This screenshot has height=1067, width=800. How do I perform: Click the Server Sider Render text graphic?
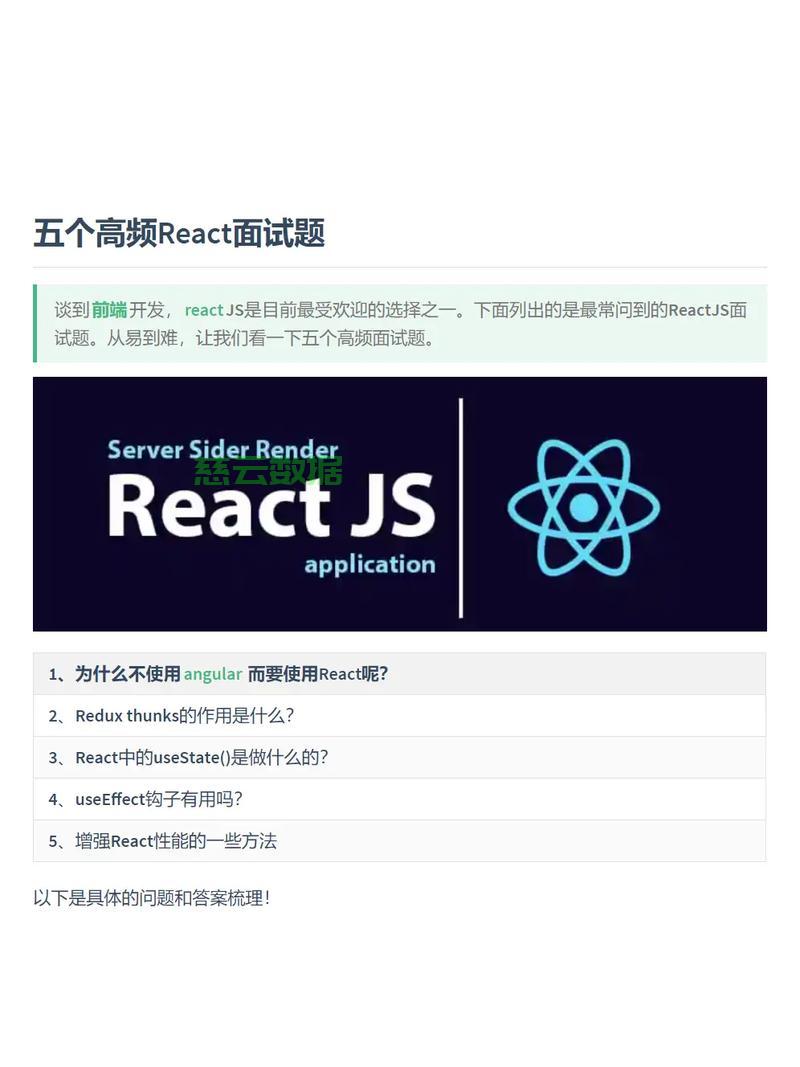[x=222, y=450]
